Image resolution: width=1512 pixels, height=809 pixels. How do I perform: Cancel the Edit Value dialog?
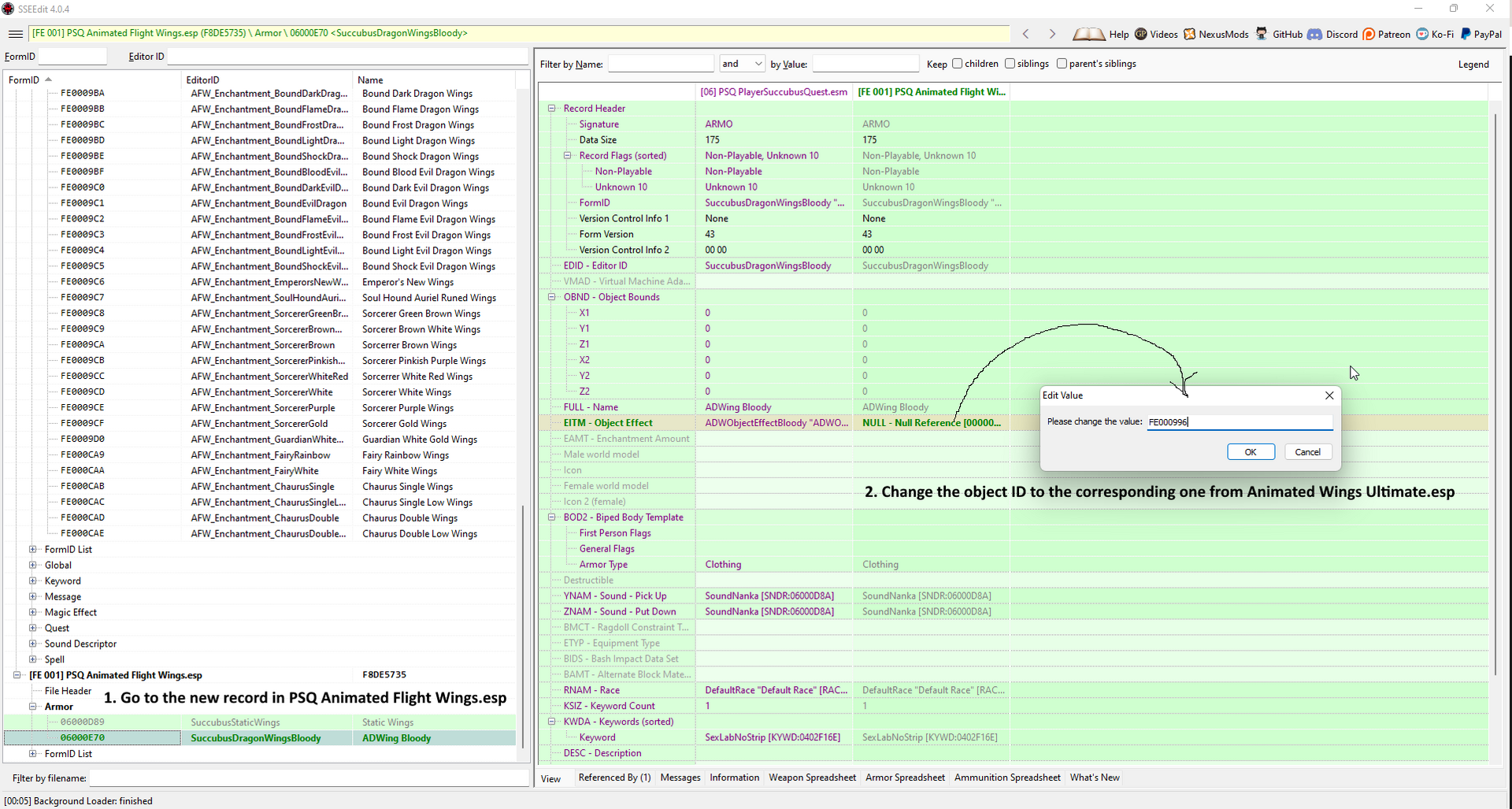tap(1308, 452)
